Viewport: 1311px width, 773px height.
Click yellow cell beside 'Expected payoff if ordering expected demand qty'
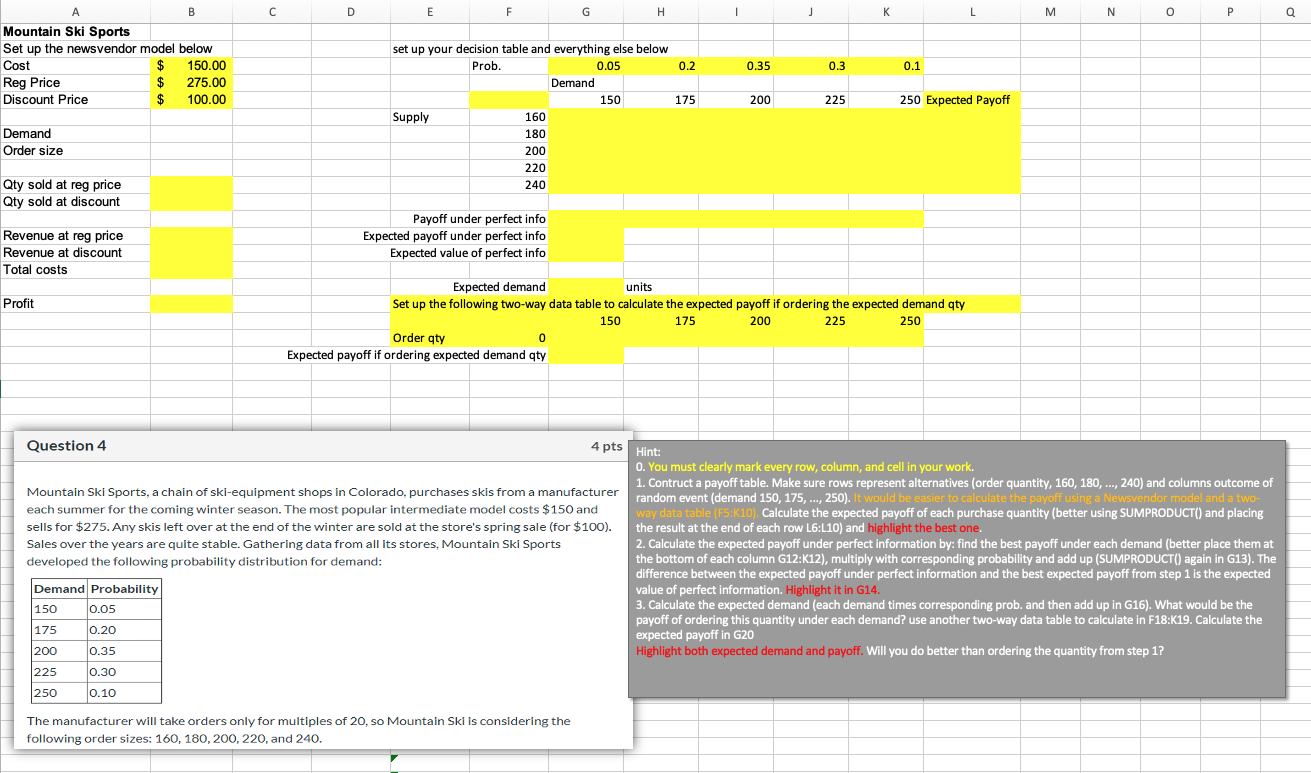point(585,355)
